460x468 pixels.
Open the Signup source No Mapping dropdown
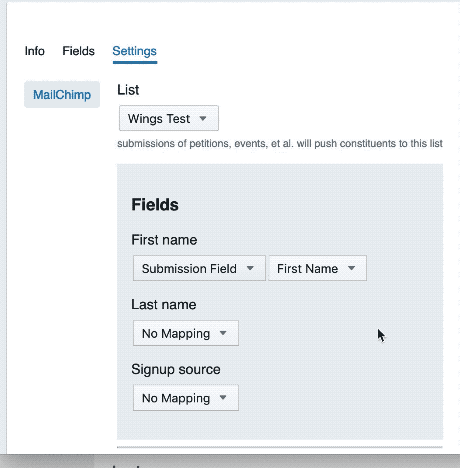point(186,398)
